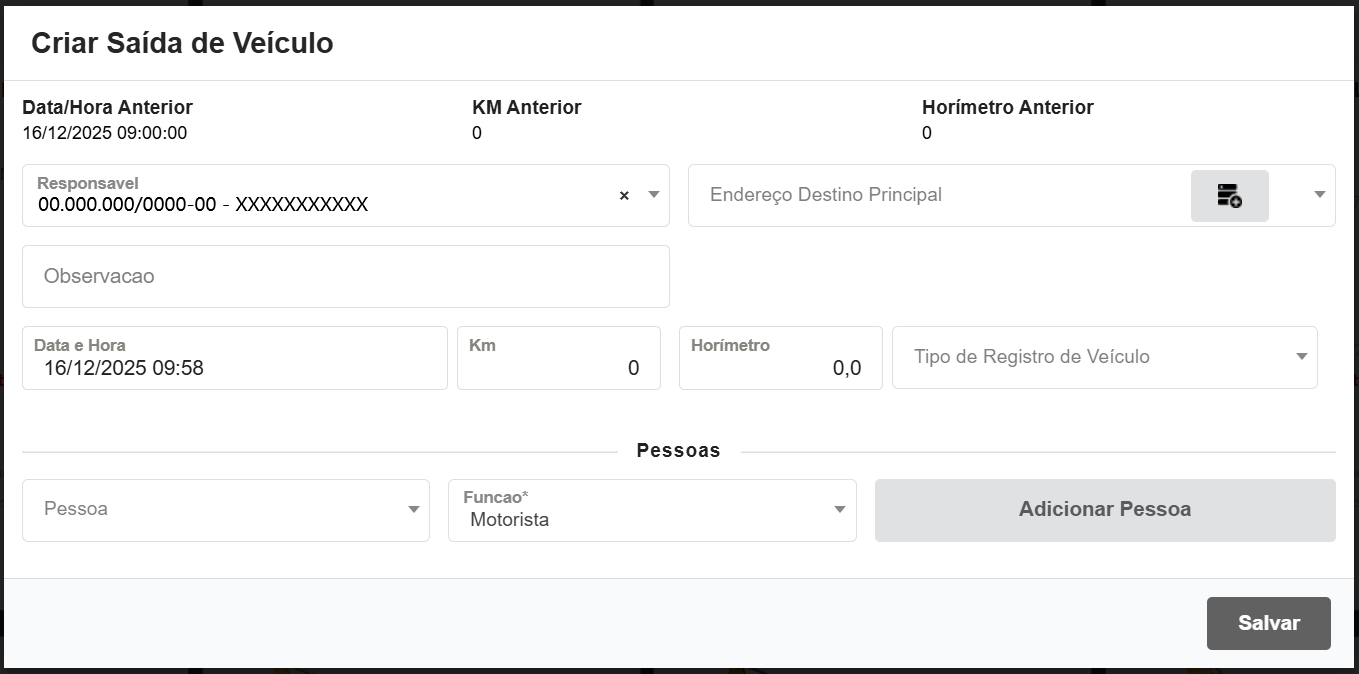
Task: Open the Endereço Destino Principal dropdown arrow
Action: click(1319, 195)
